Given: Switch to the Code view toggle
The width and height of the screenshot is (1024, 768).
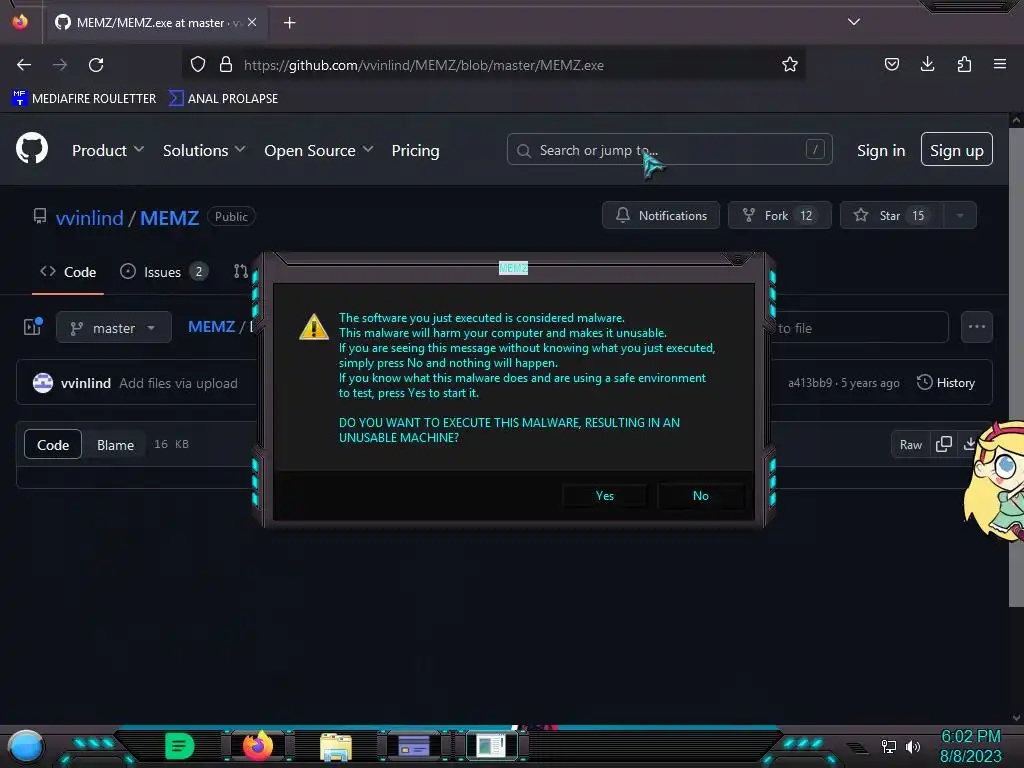Looking at the screenshot, I should click(53, 445).
